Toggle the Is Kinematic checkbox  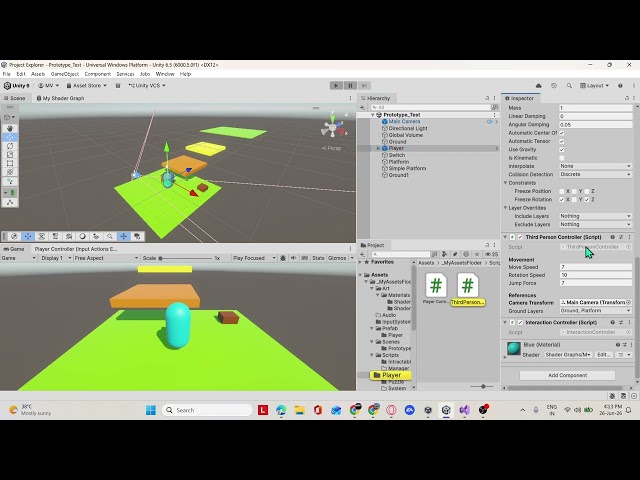point(562,158)
